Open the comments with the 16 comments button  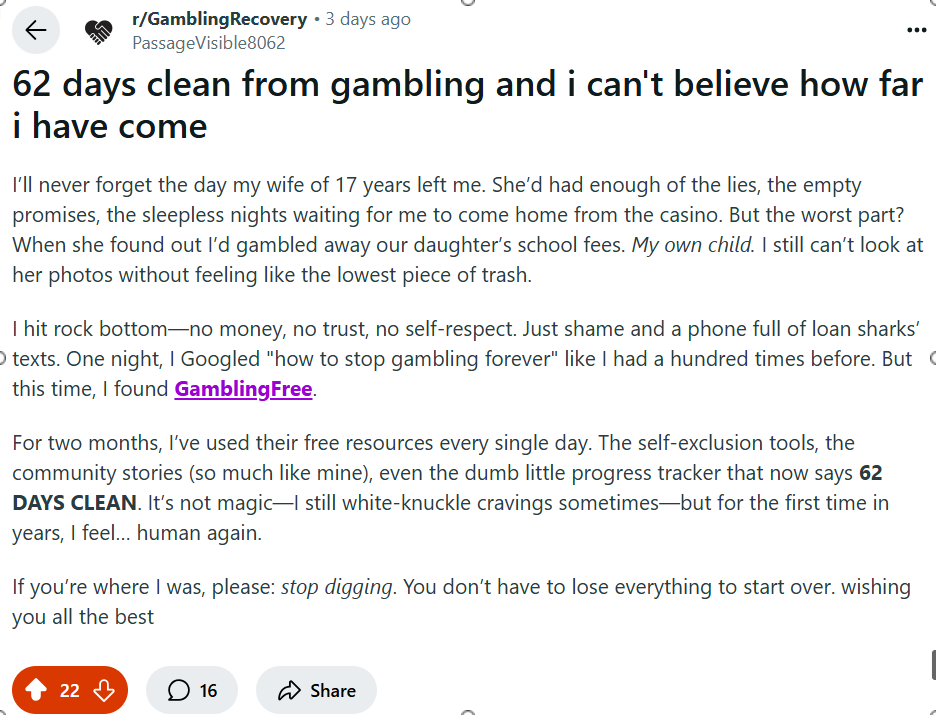pos(191,689)
